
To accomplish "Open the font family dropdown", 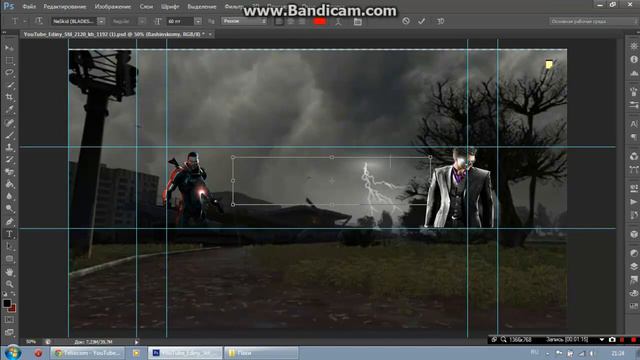I will point(101,21).
